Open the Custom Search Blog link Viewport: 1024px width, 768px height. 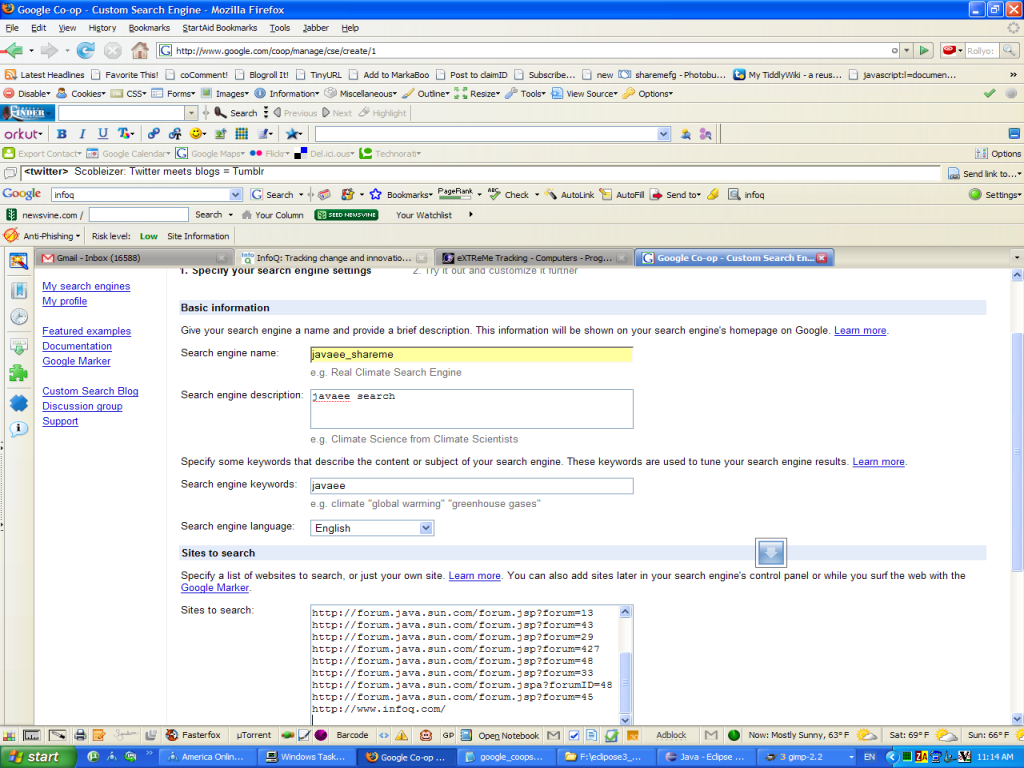tap(90, 391)
